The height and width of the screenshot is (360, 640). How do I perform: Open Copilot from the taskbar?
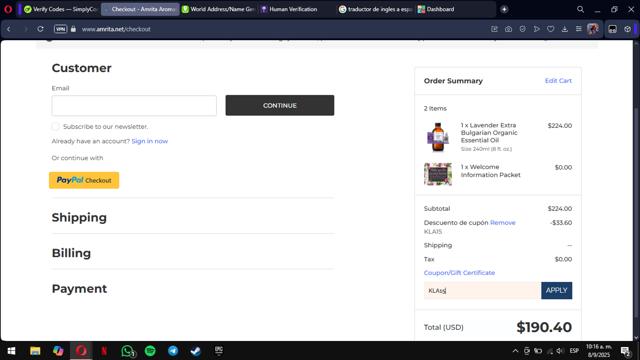(x=58, y=351)
